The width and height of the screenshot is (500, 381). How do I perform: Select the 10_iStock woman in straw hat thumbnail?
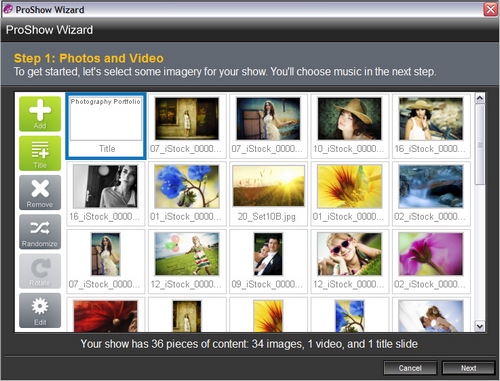[x=350, y=119]
